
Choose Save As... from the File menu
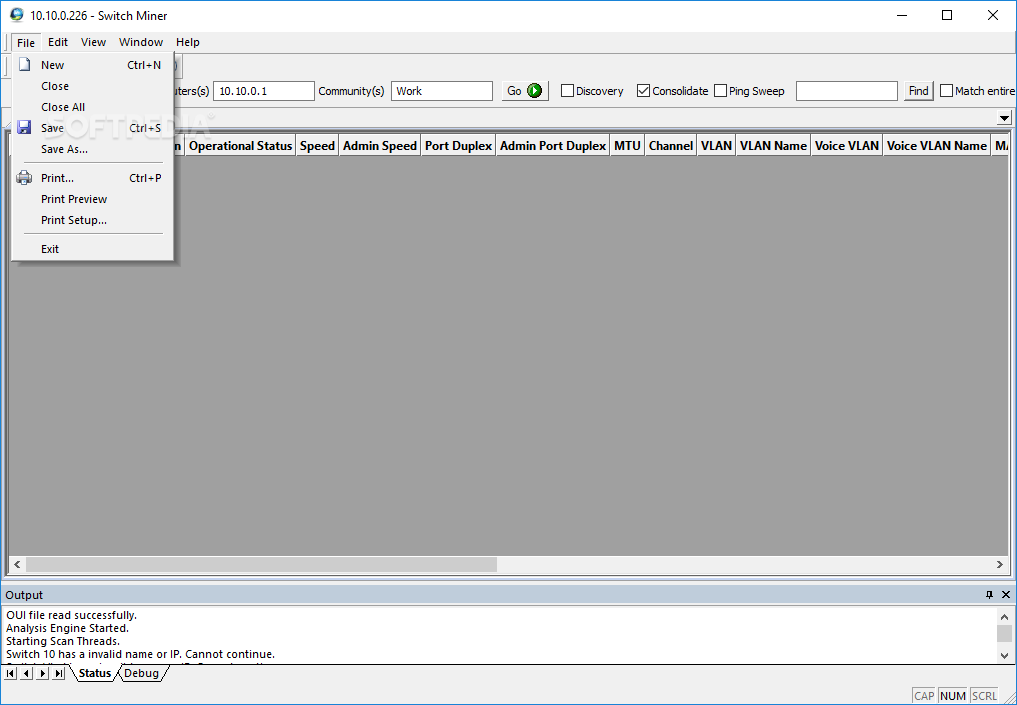[92, 149]
